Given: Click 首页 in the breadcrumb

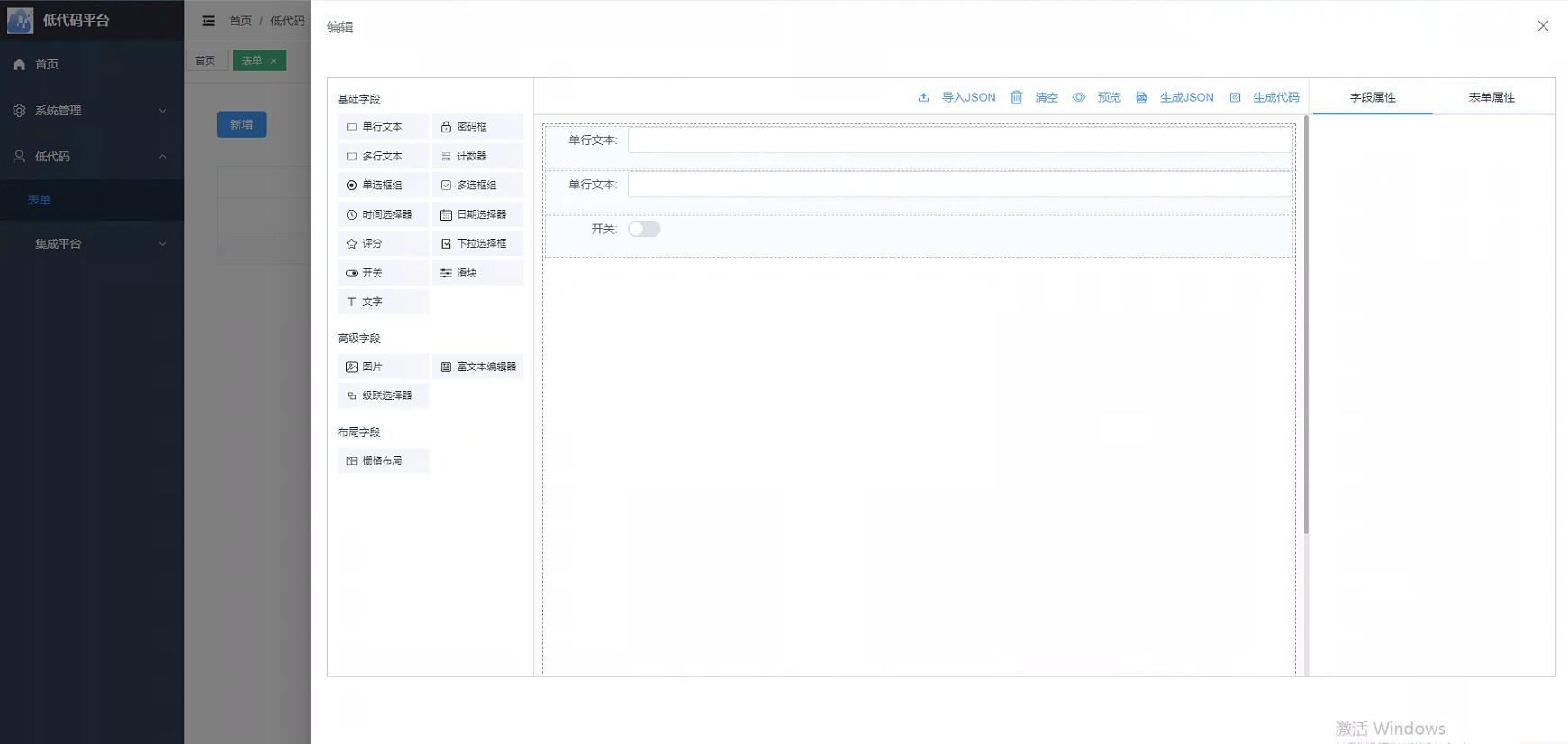Looking at the screenshot, I should (x=240, y=21).
